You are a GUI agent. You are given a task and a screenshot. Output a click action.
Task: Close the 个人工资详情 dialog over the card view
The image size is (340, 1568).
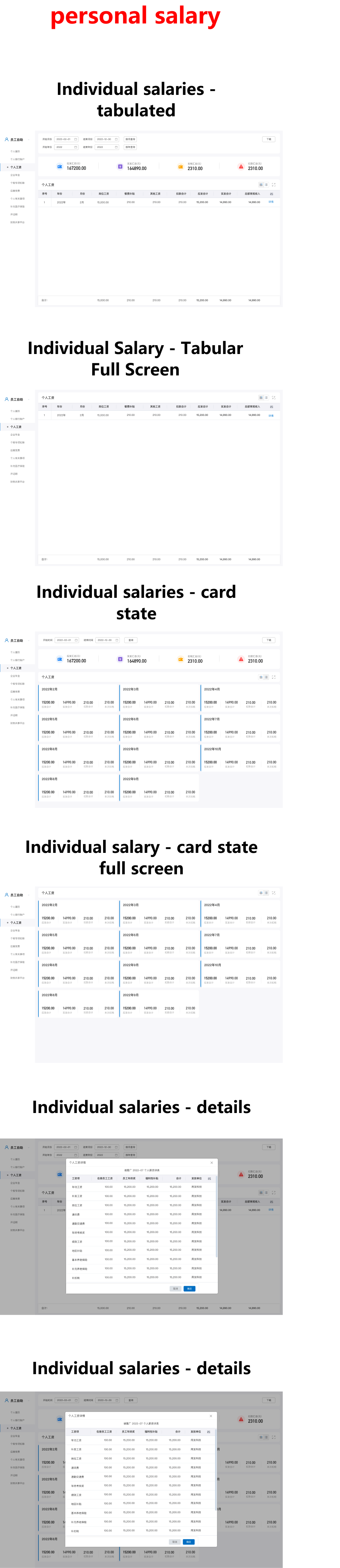pyautogui.click(x=211, y=1416)
